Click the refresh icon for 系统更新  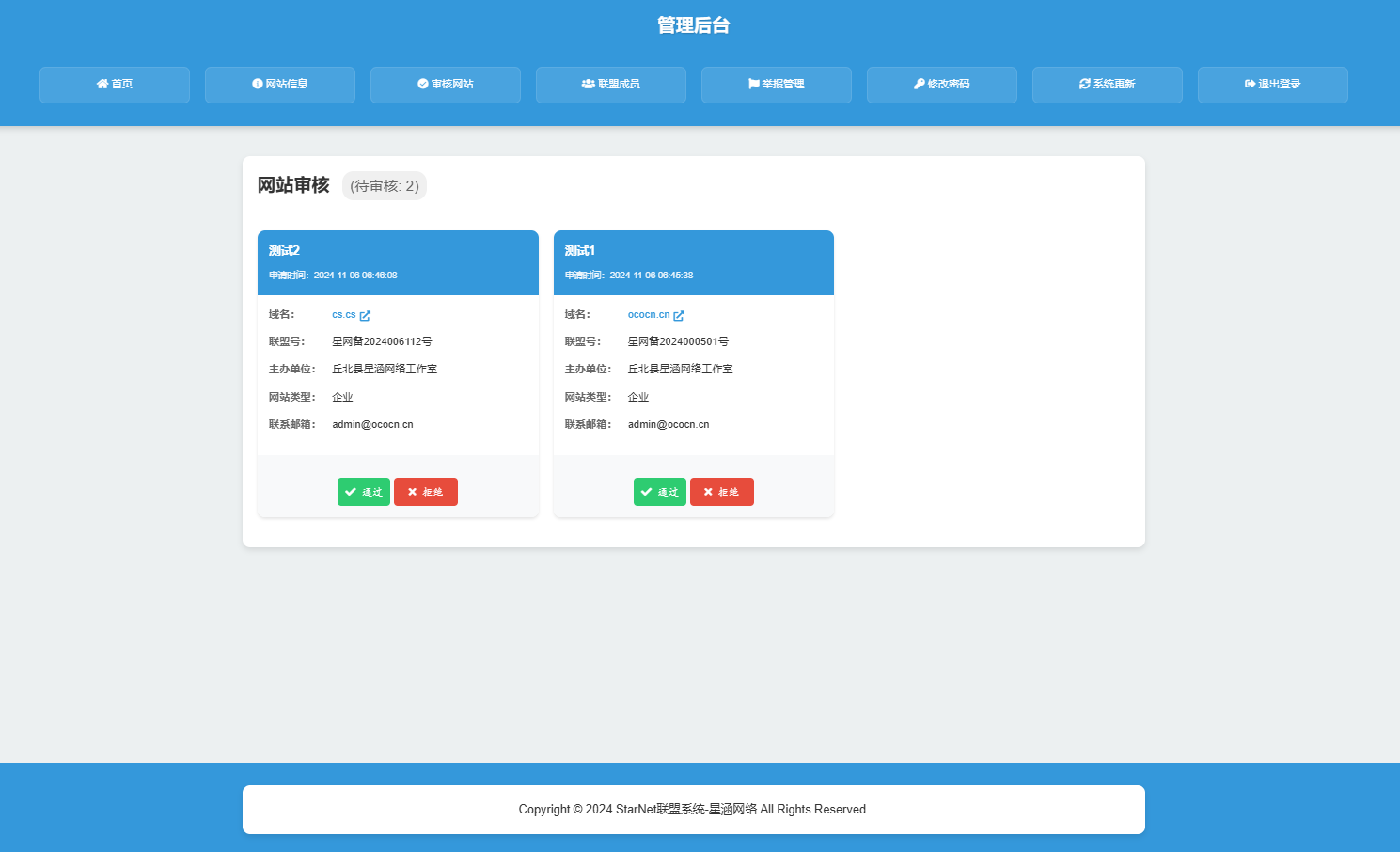1084,85
